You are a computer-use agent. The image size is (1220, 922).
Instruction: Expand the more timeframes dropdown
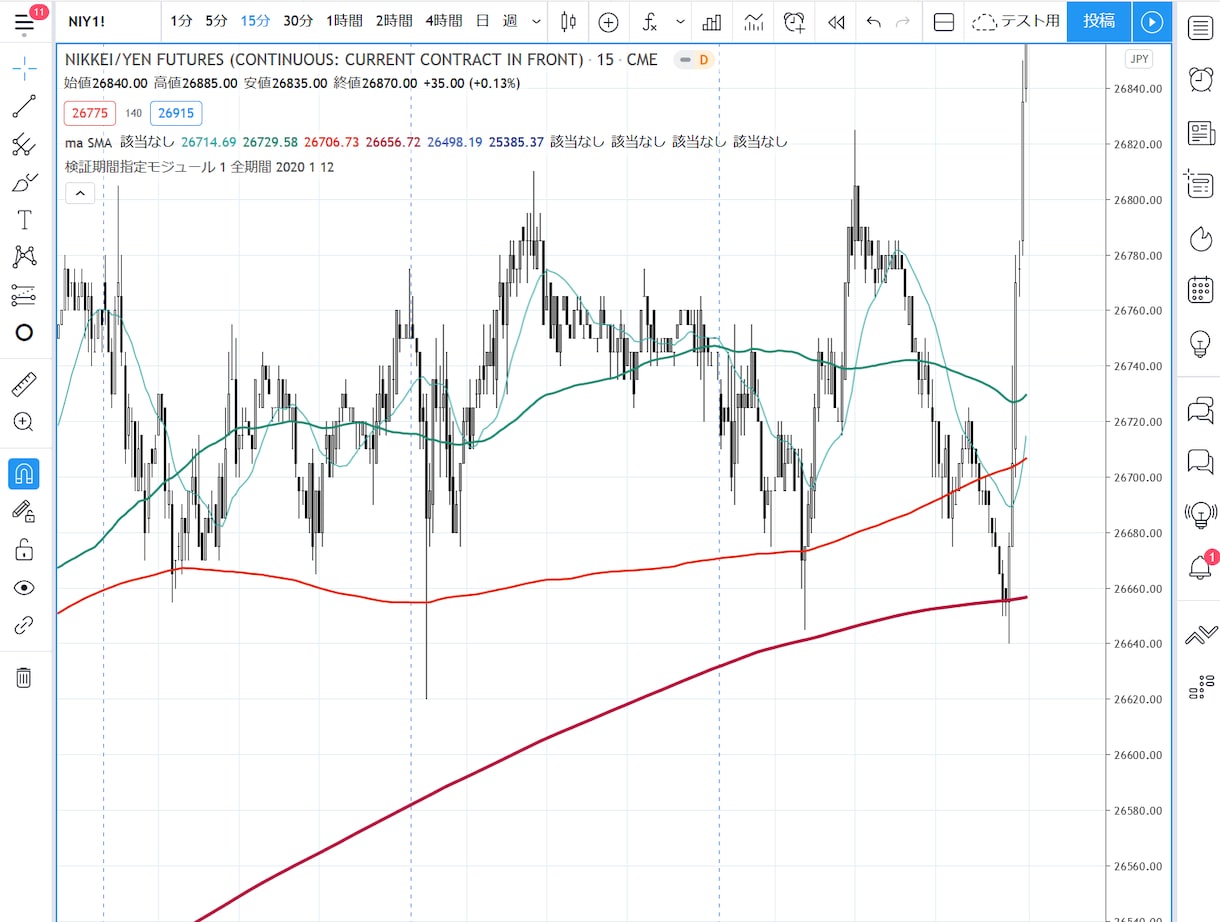tap(536, 22)
